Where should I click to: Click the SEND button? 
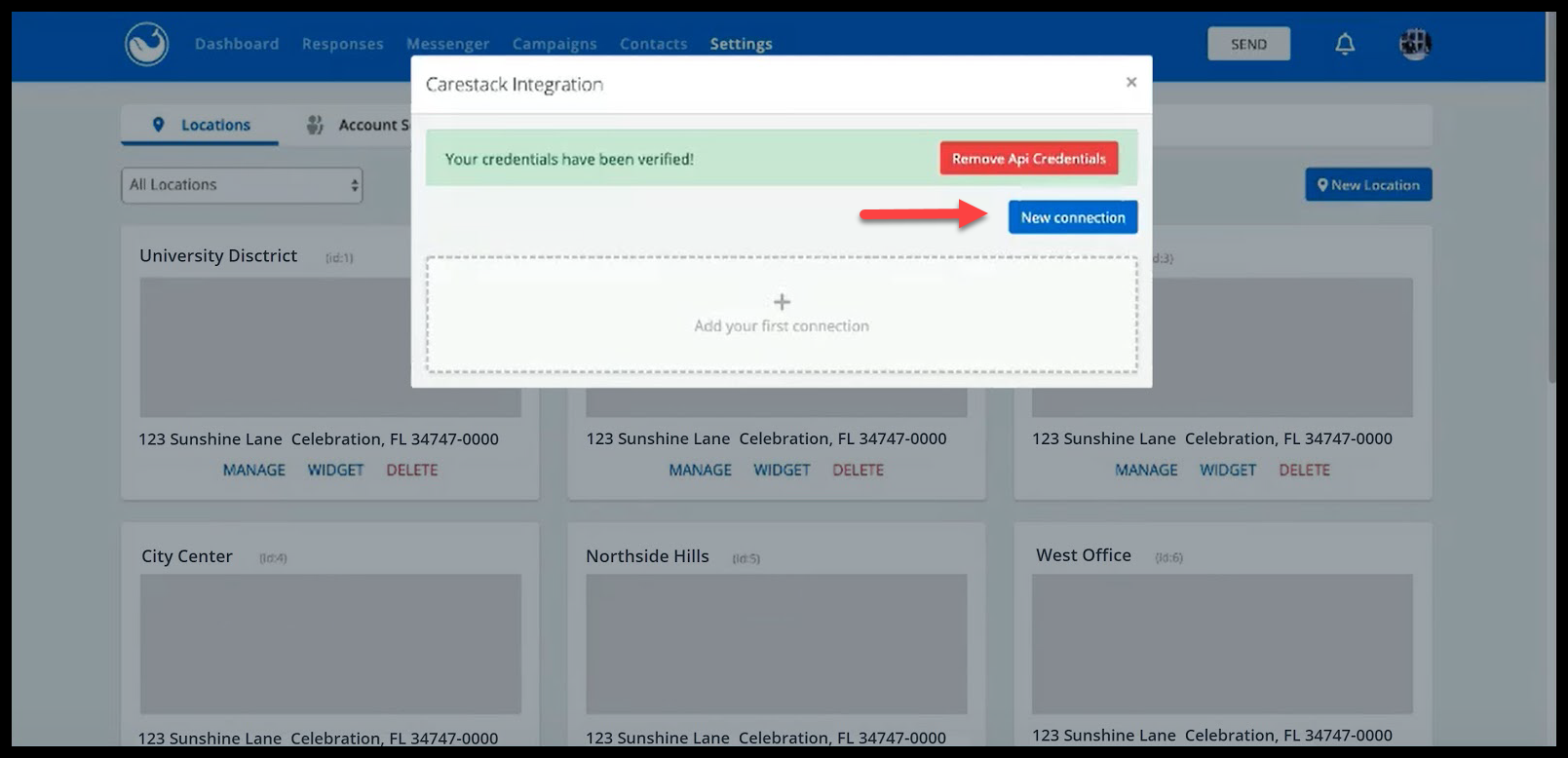point(1248,44)
